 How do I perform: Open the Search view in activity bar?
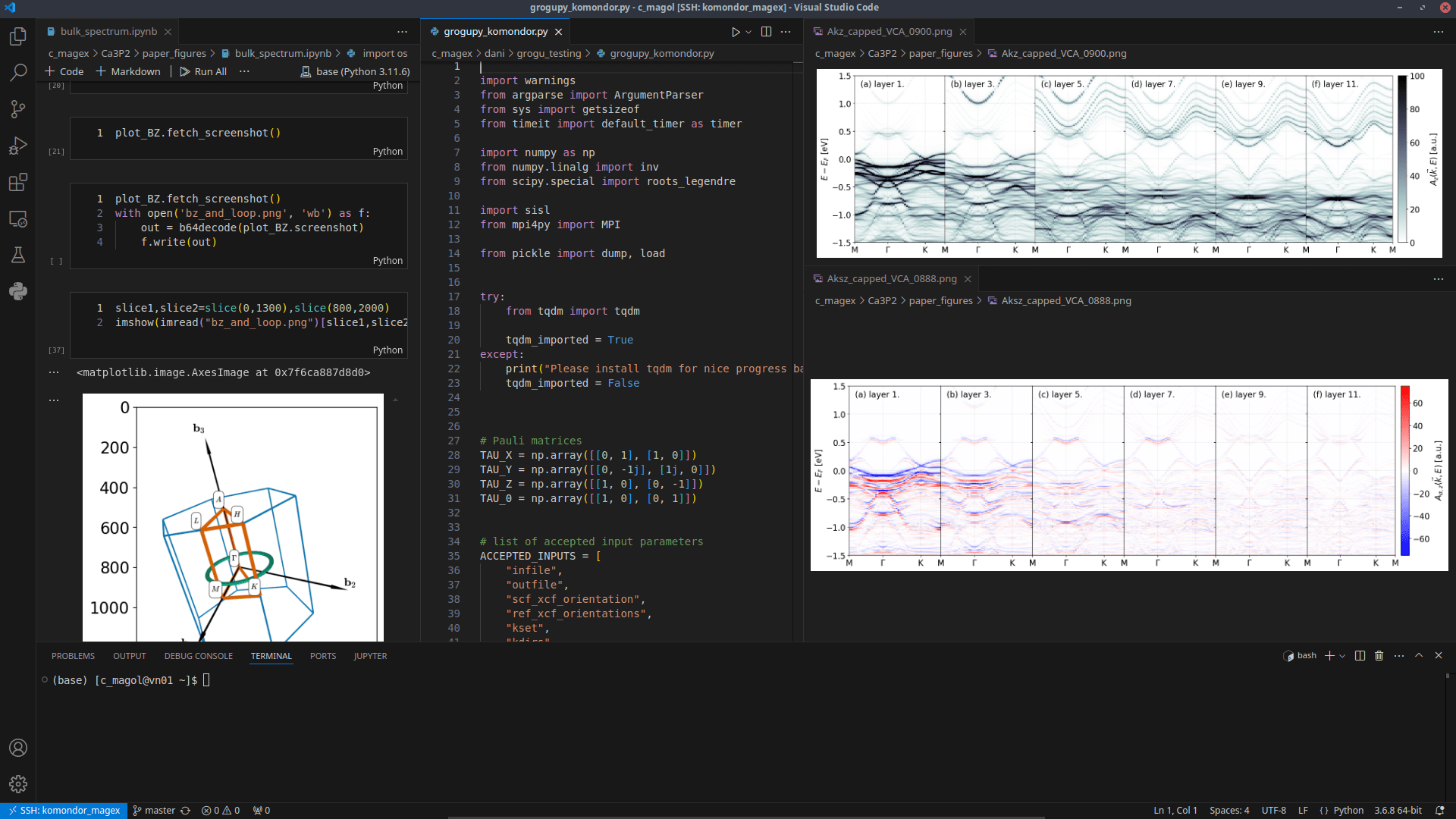(18, 73)
